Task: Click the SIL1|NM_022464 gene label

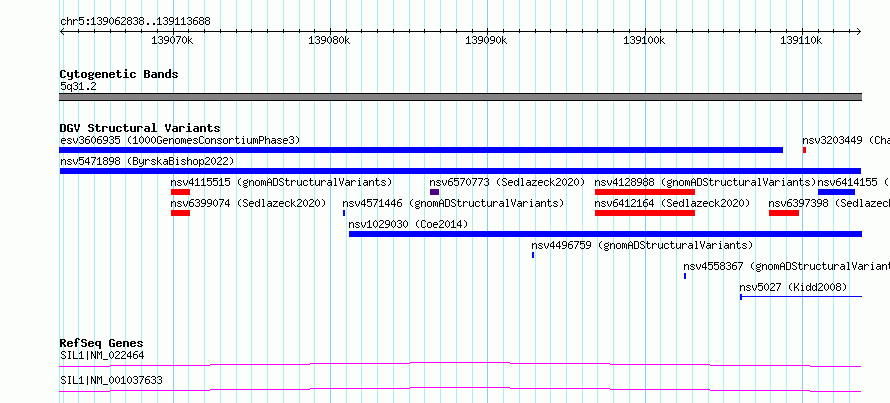Action: [x=102, y=355]
